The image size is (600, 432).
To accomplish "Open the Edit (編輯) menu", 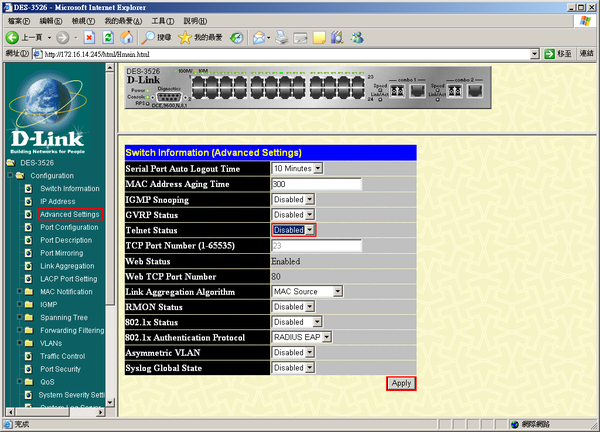I will click(x=51, y=21).
